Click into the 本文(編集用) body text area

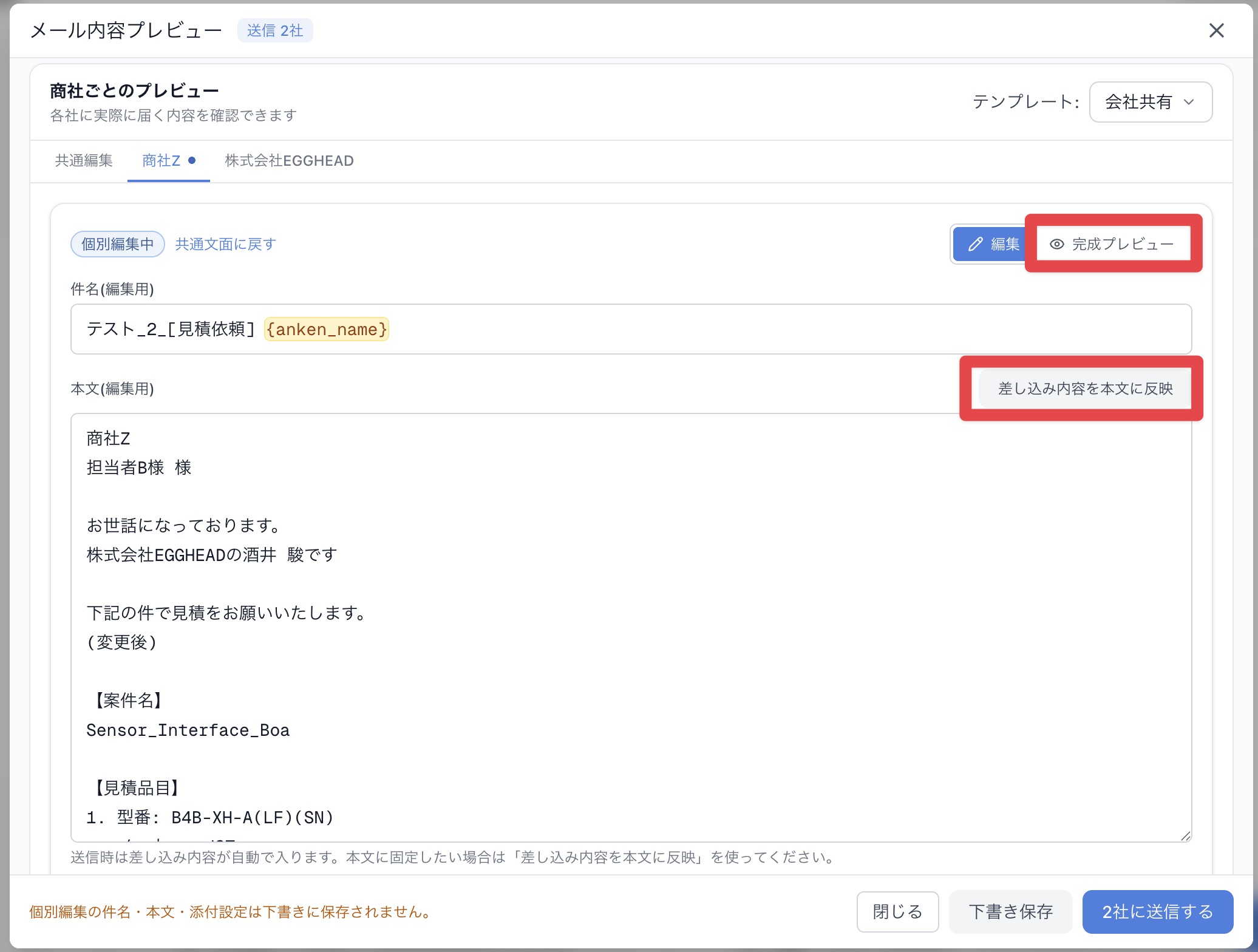click(x=631, y=627)
